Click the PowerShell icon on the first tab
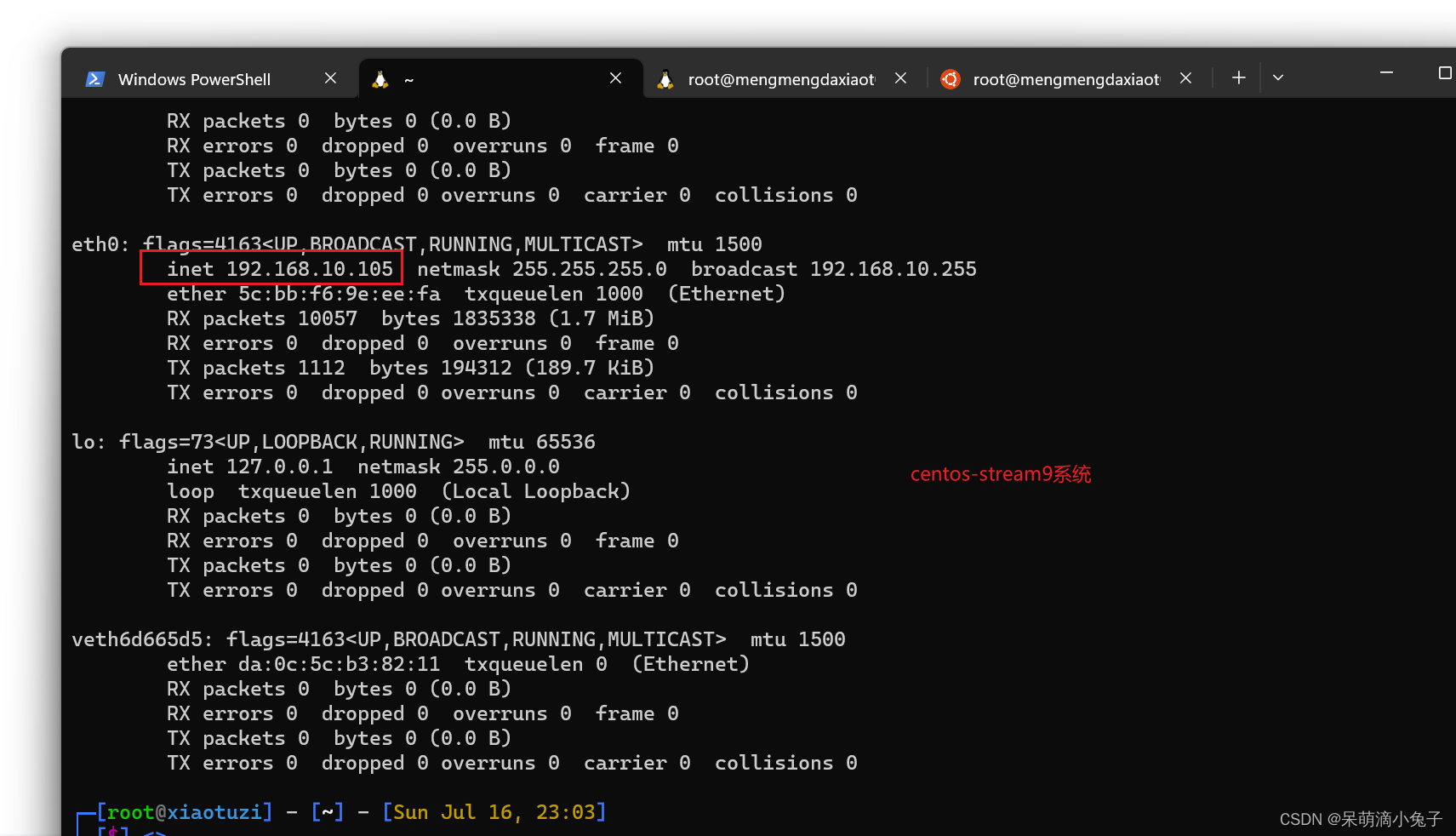The image size is (1456, 836). click(94, 78)
